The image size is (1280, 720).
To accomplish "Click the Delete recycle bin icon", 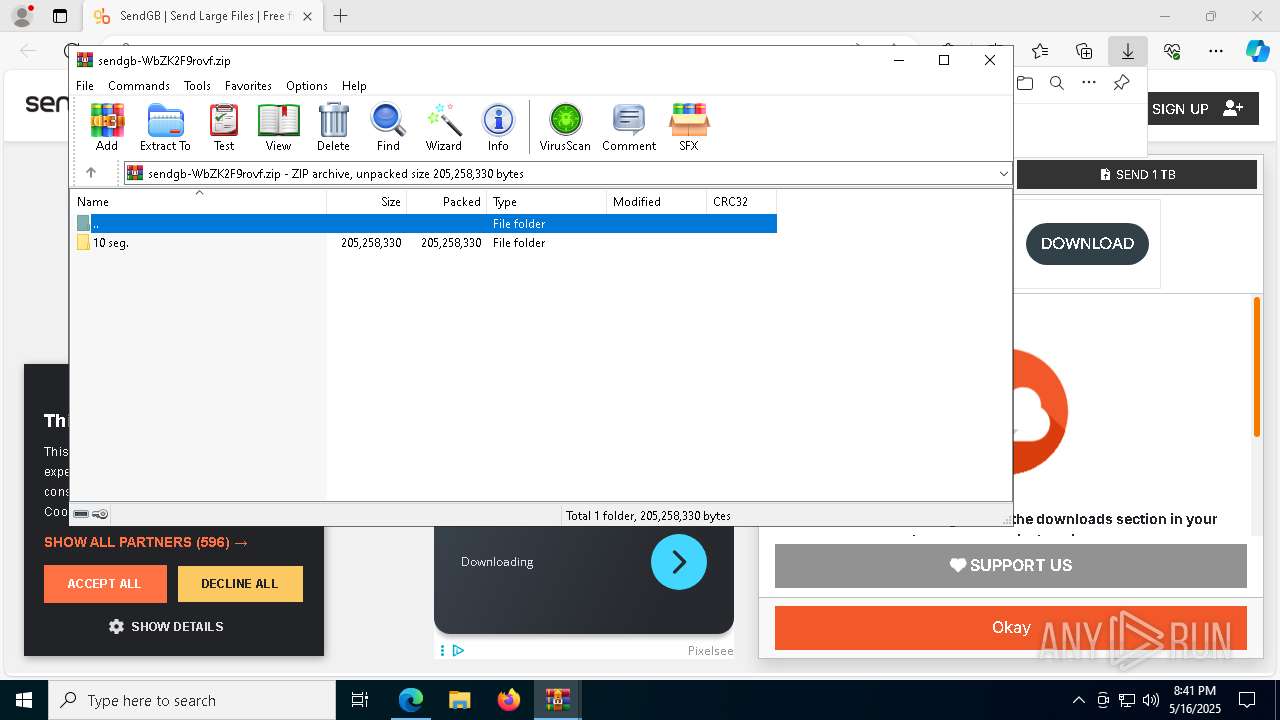I will pos(333,127).
